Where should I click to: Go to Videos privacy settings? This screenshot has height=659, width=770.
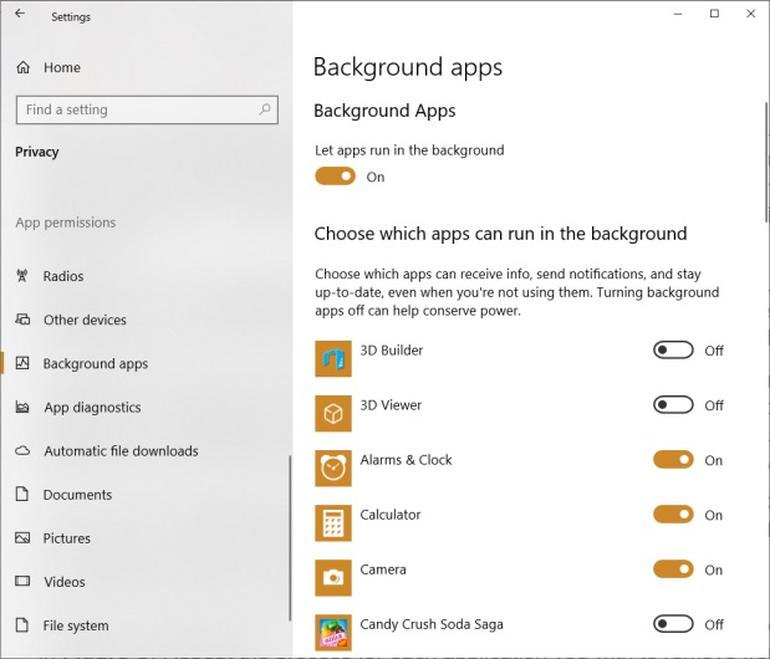coord(146,582)
